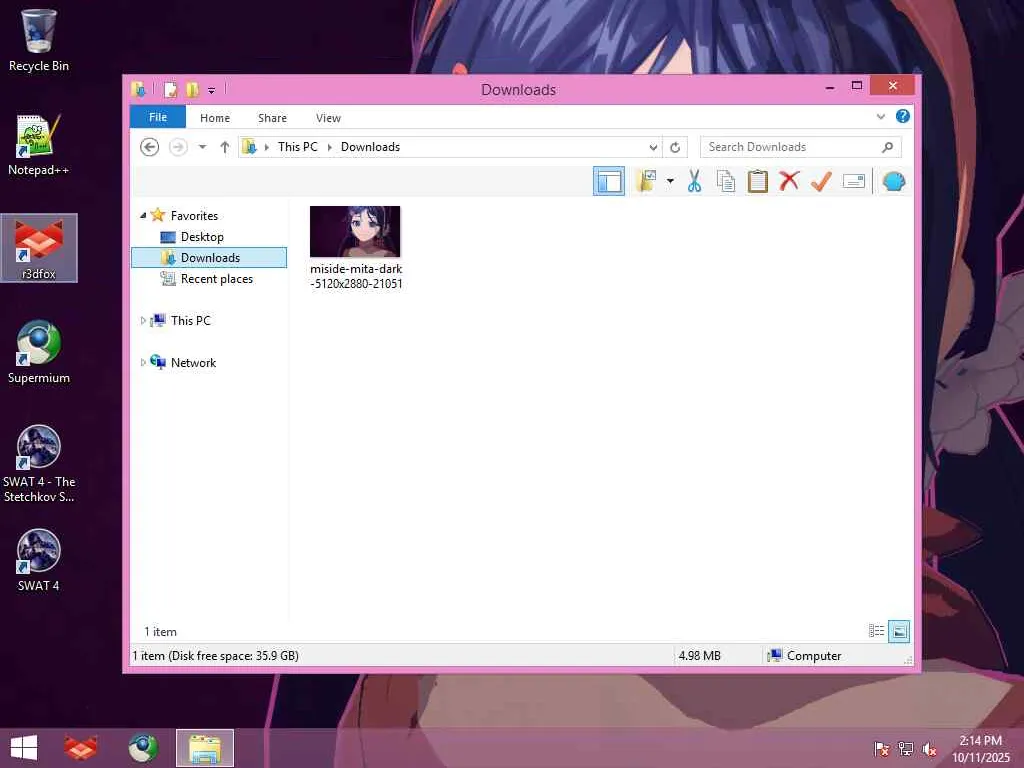Viewport: 1024px width, 768px height.
Task: Toggle the preview pane toolbar button
Action: tap(609, 181)
